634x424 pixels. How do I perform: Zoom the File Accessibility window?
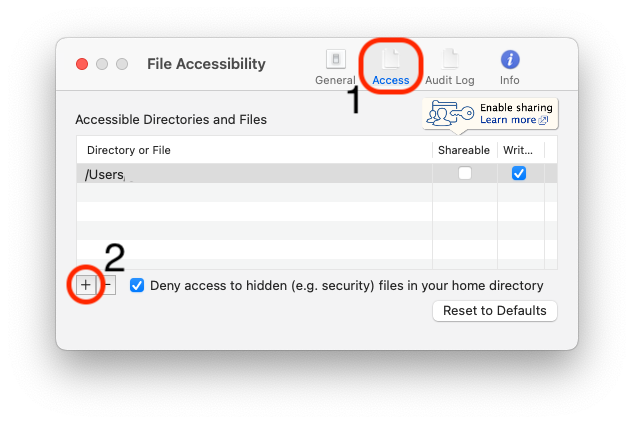click(x=122, y=64)
